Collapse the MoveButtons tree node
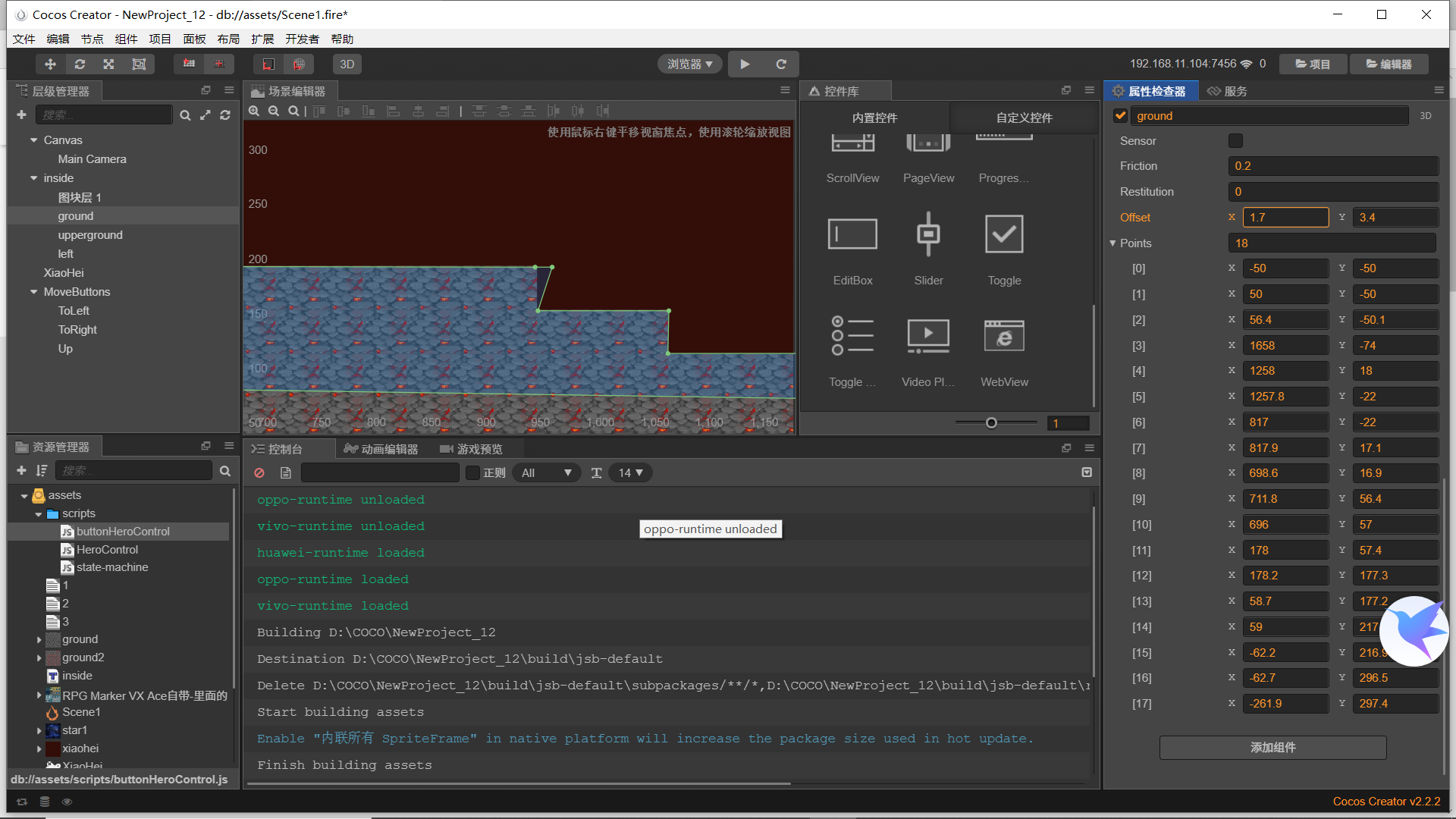Screen dimensions: 1456x819 pyautogui.click(x=33, y=292)
